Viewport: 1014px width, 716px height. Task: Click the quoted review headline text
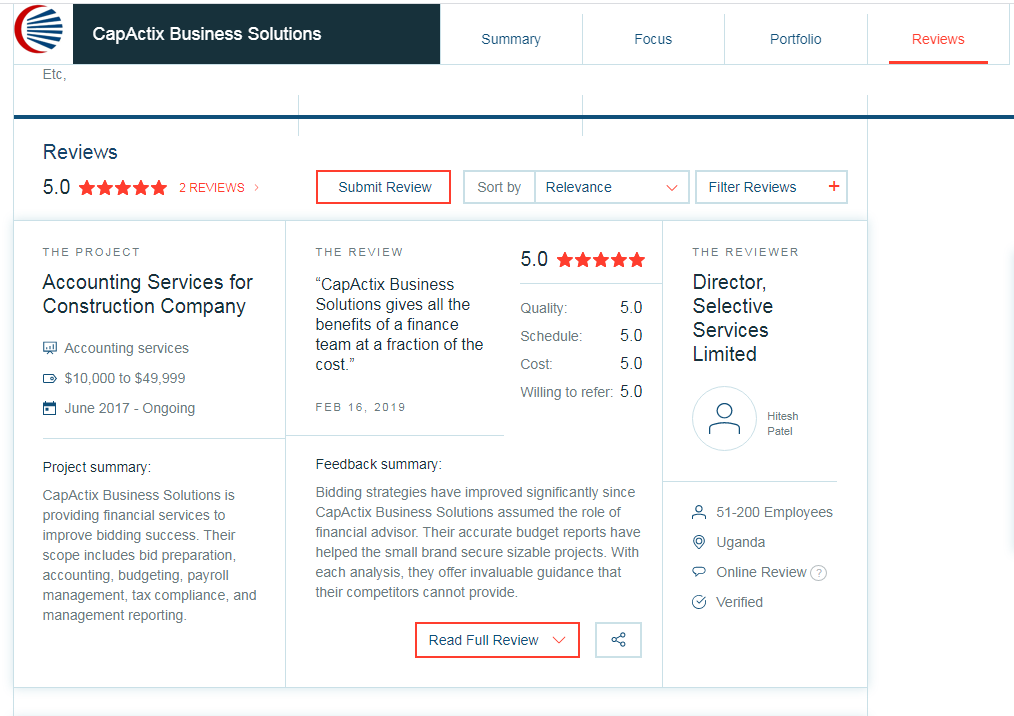click(x=399, y=324)
